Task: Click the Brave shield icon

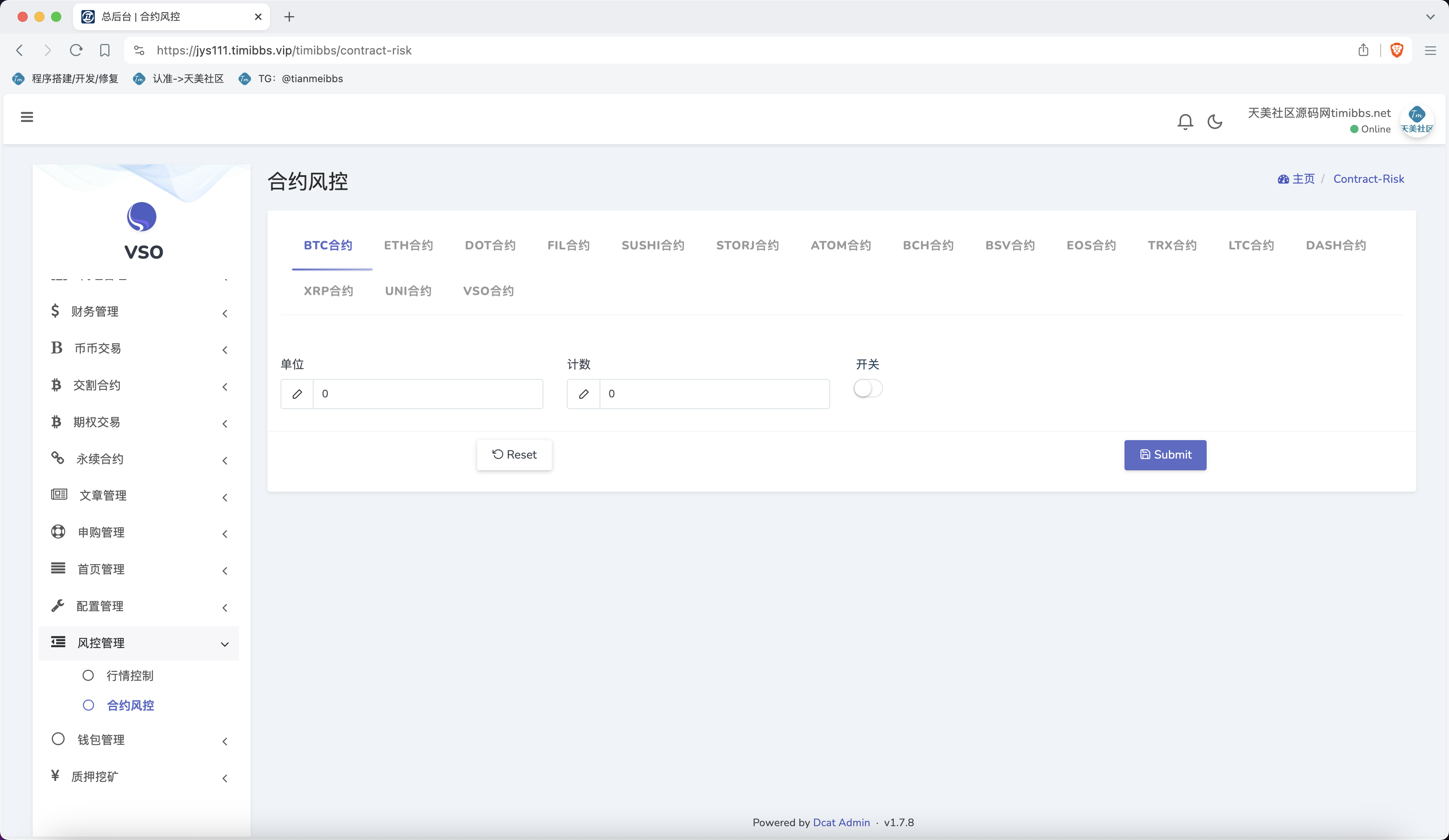Action: [x=1397, y=50]
